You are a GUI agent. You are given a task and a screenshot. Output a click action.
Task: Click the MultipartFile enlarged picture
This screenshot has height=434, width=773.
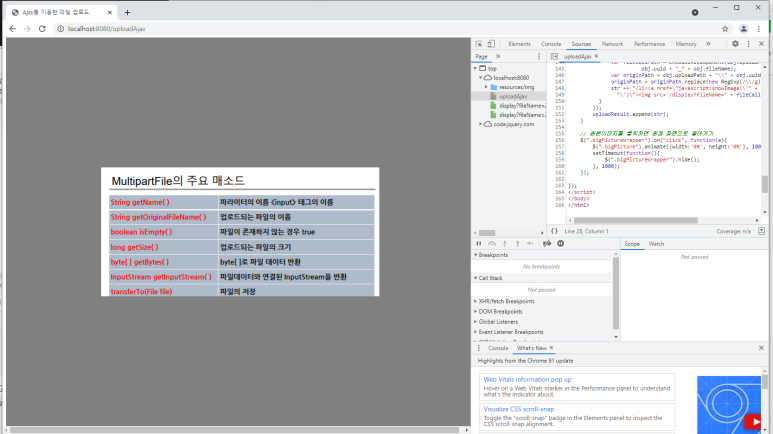pos(240,232)
